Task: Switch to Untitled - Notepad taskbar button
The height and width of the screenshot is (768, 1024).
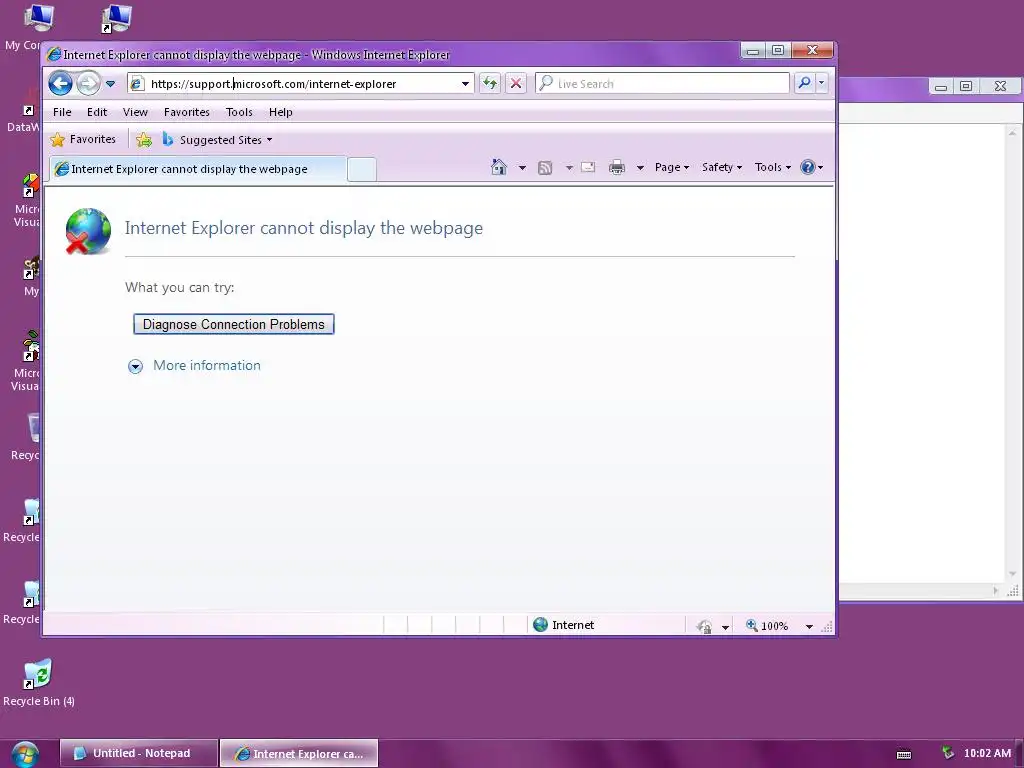Action: click(x=138, y=753)
